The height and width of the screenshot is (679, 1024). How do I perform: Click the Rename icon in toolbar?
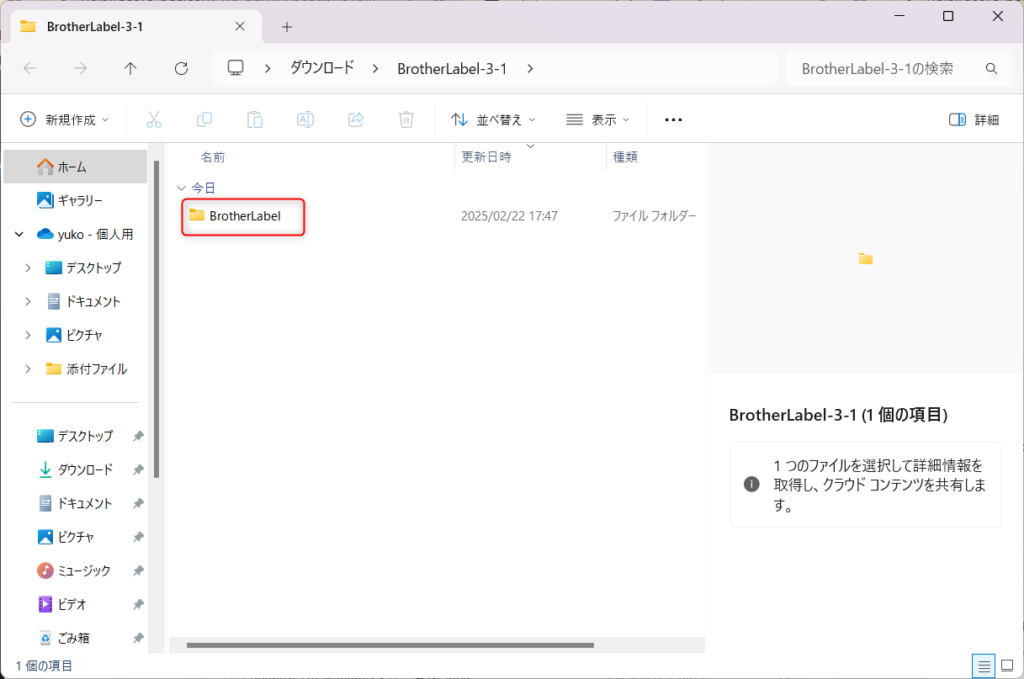306,119
